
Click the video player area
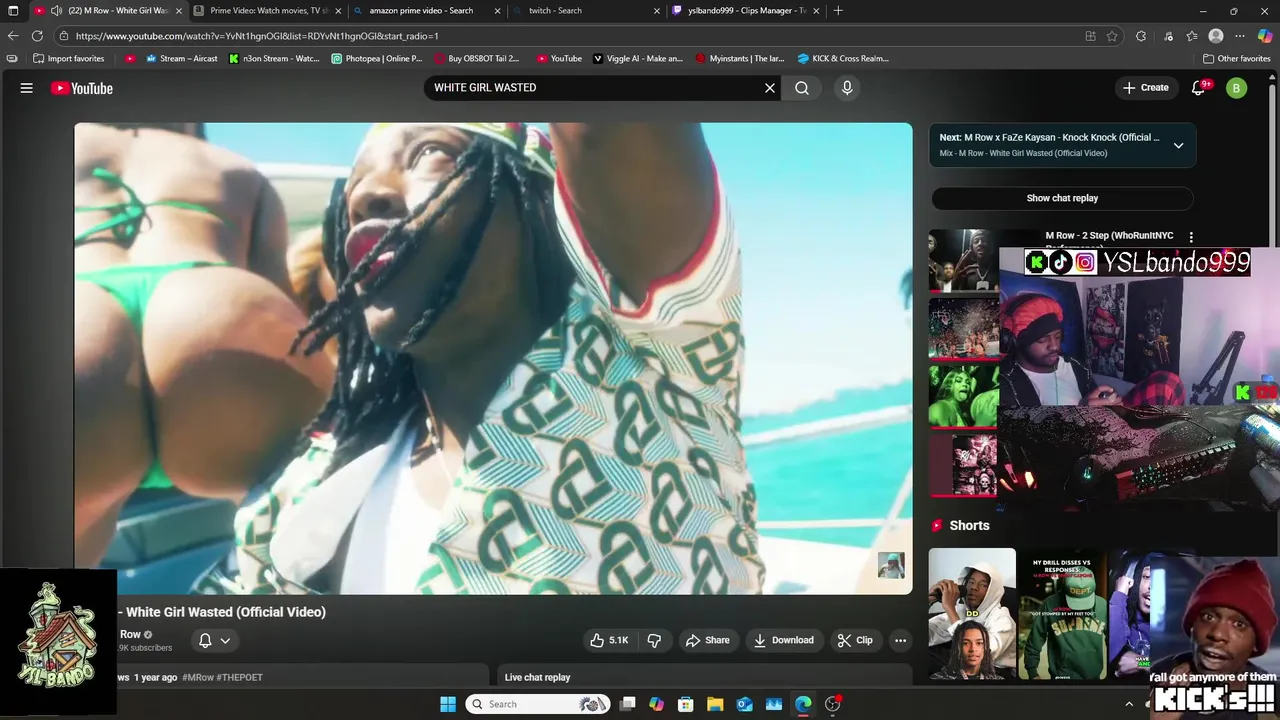[493, 359]
